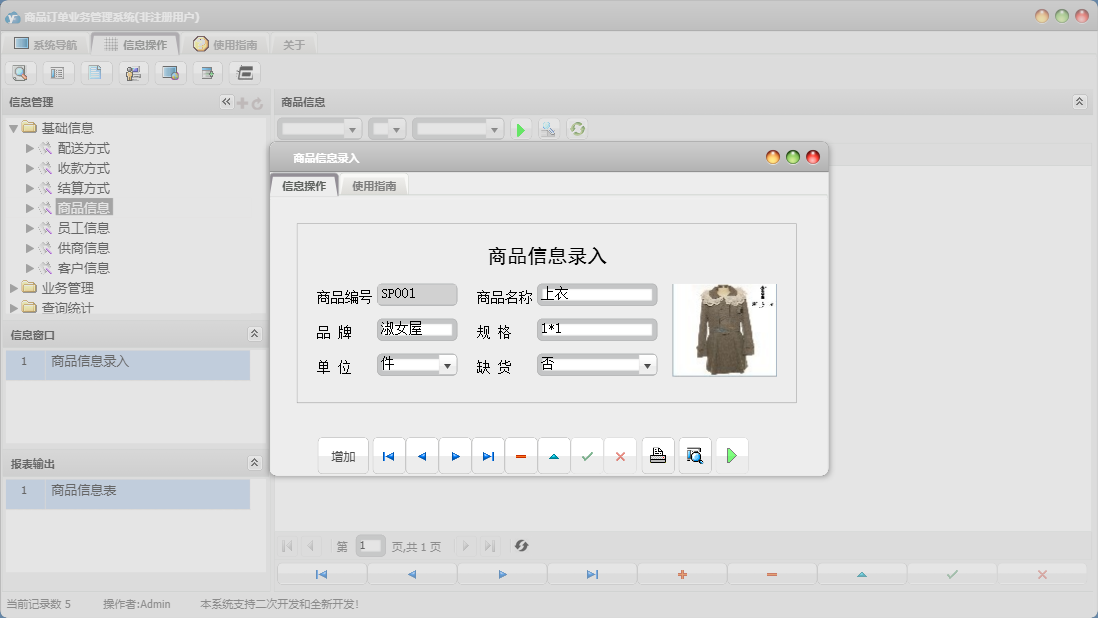Cancel changes with the red X icon
This screenshot has width=1098, height=618.
[620, 456]
